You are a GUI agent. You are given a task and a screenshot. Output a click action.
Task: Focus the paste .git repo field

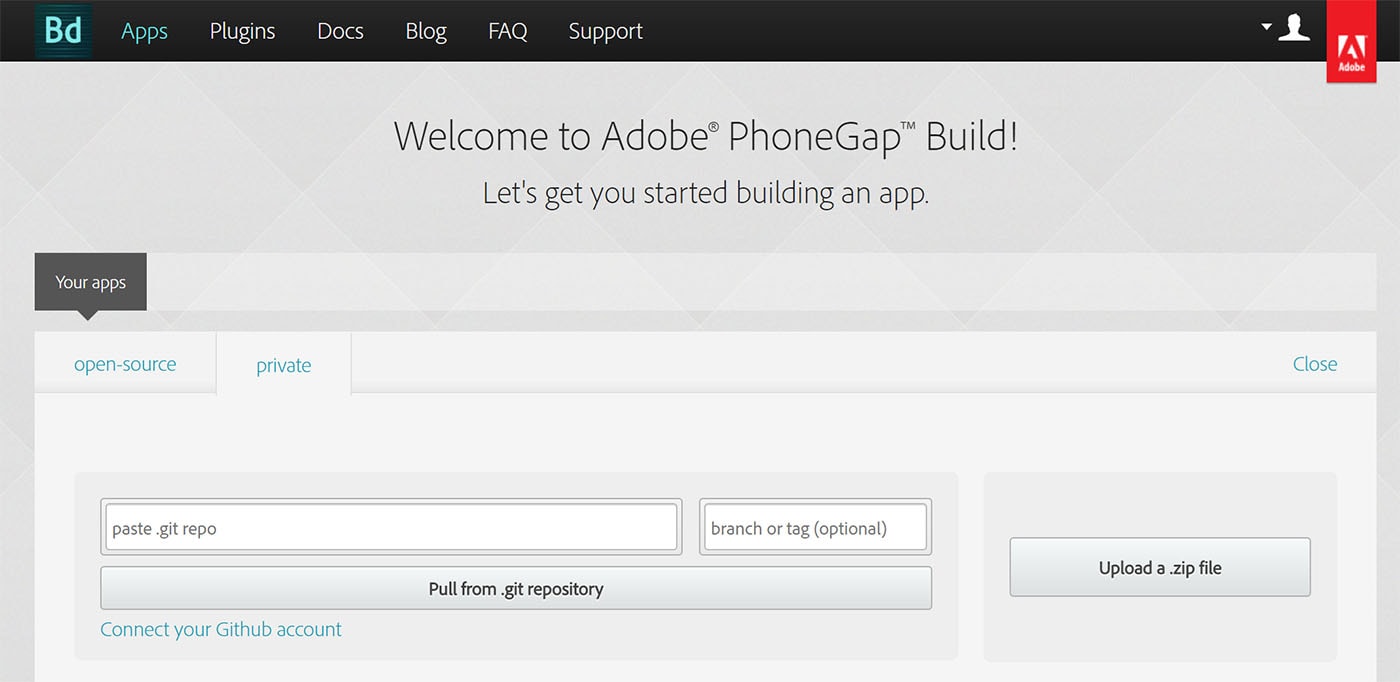[x=391, y=527]
